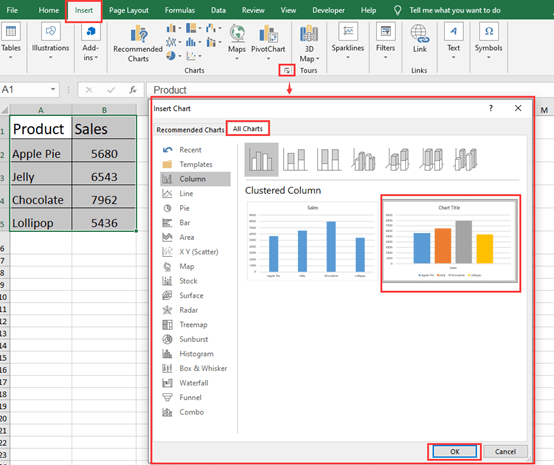Image resolution: width=554 pixels, height=465 pixels.
Task: Select column B header
Action: pos(104,110)
